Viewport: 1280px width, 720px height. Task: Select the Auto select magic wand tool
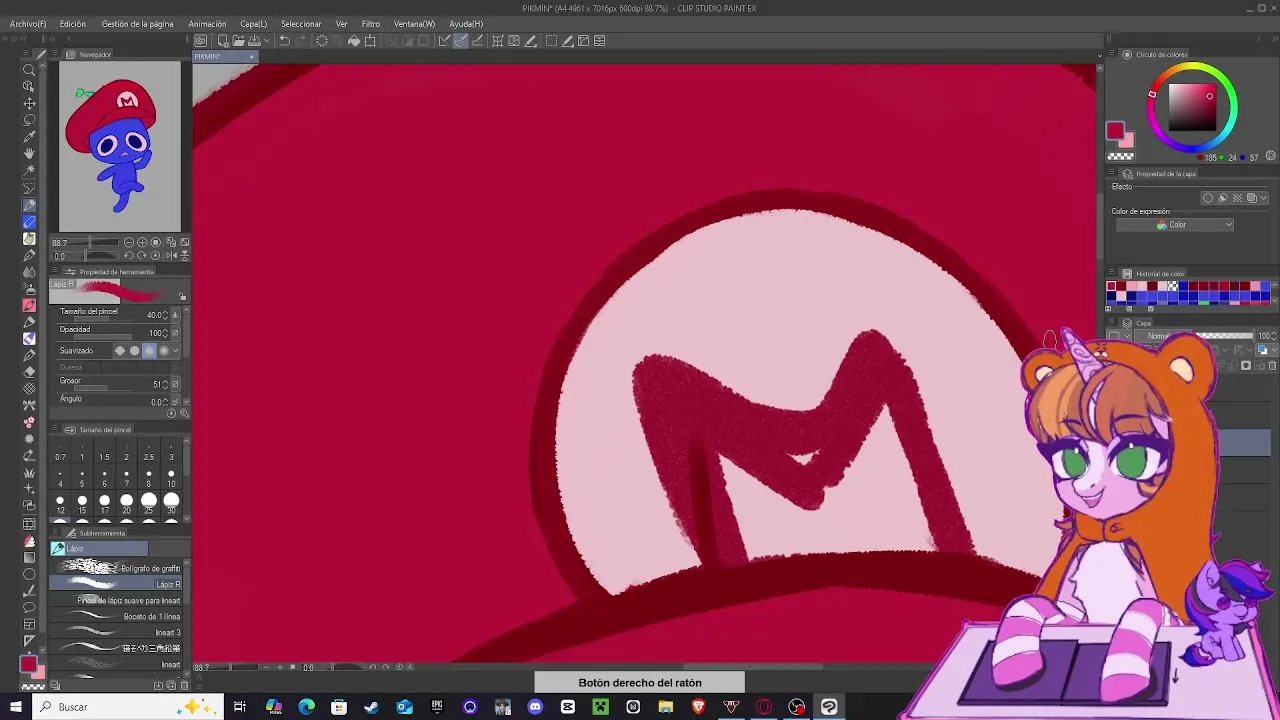[29, 170]
